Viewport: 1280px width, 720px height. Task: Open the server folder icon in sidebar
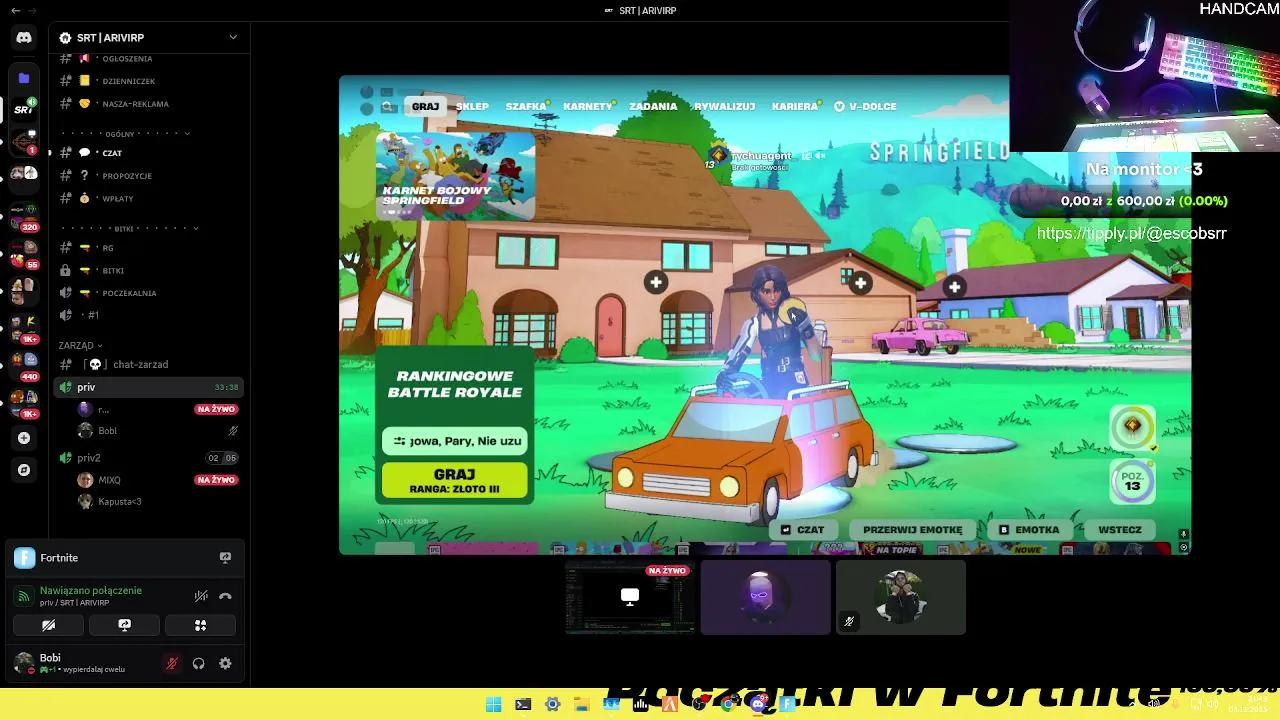(24, 78)
